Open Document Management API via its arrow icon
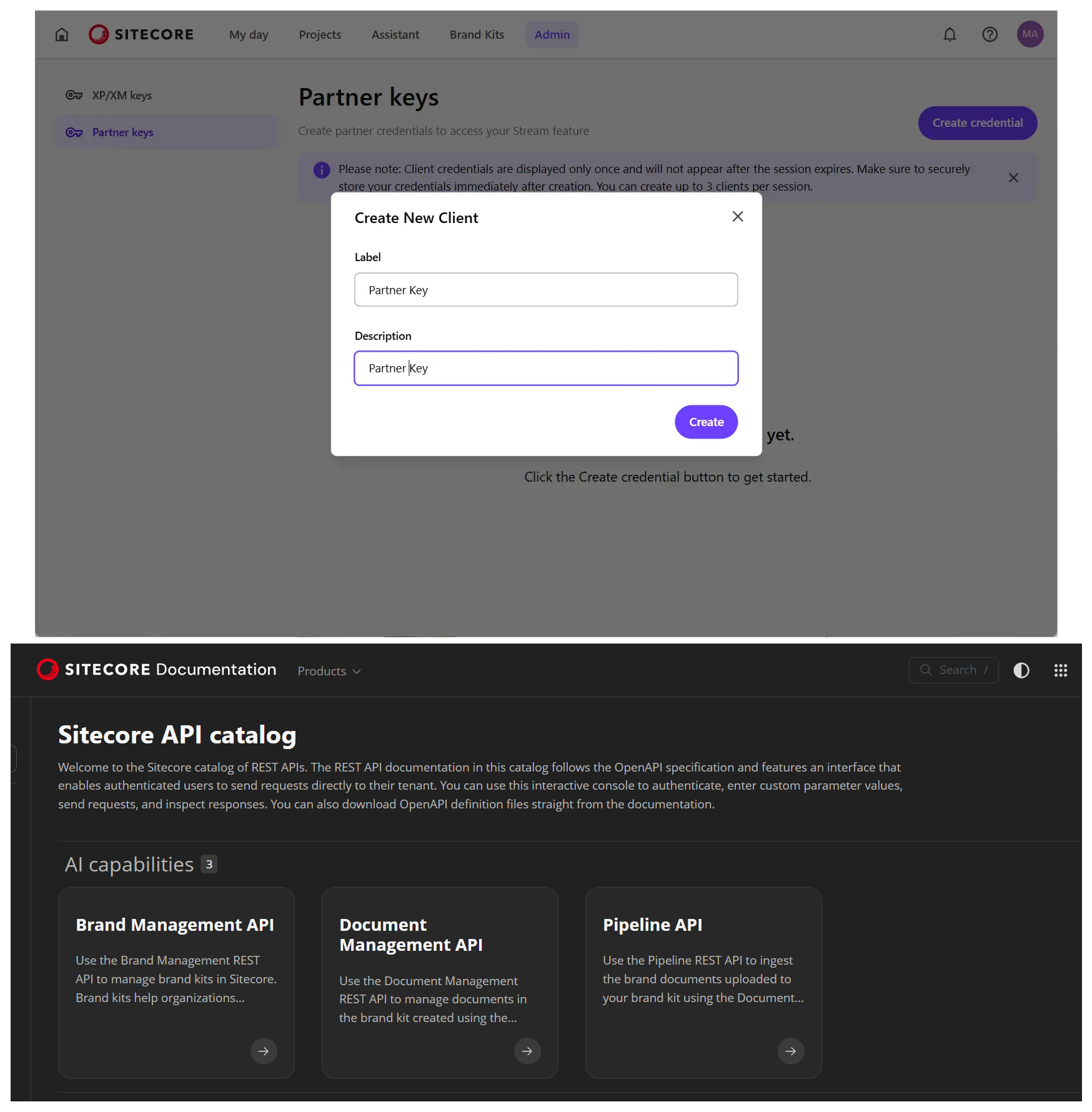 pyautogui.click(x=527, y=1051)
